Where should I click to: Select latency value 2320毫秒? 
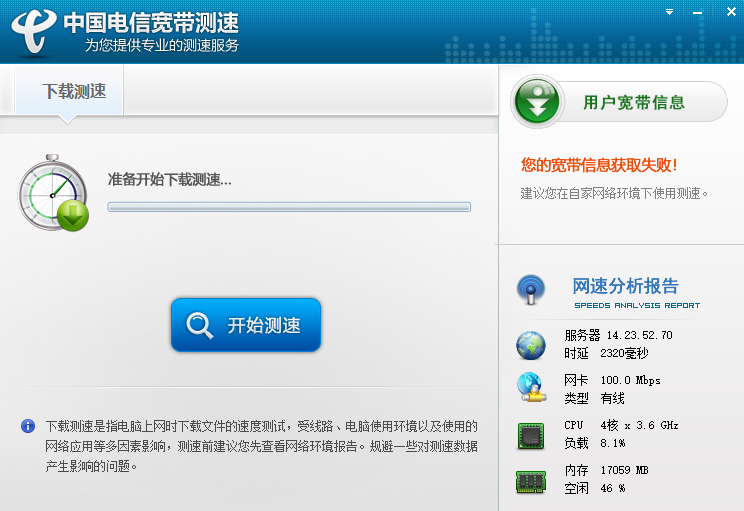click(x=624, y=353)
